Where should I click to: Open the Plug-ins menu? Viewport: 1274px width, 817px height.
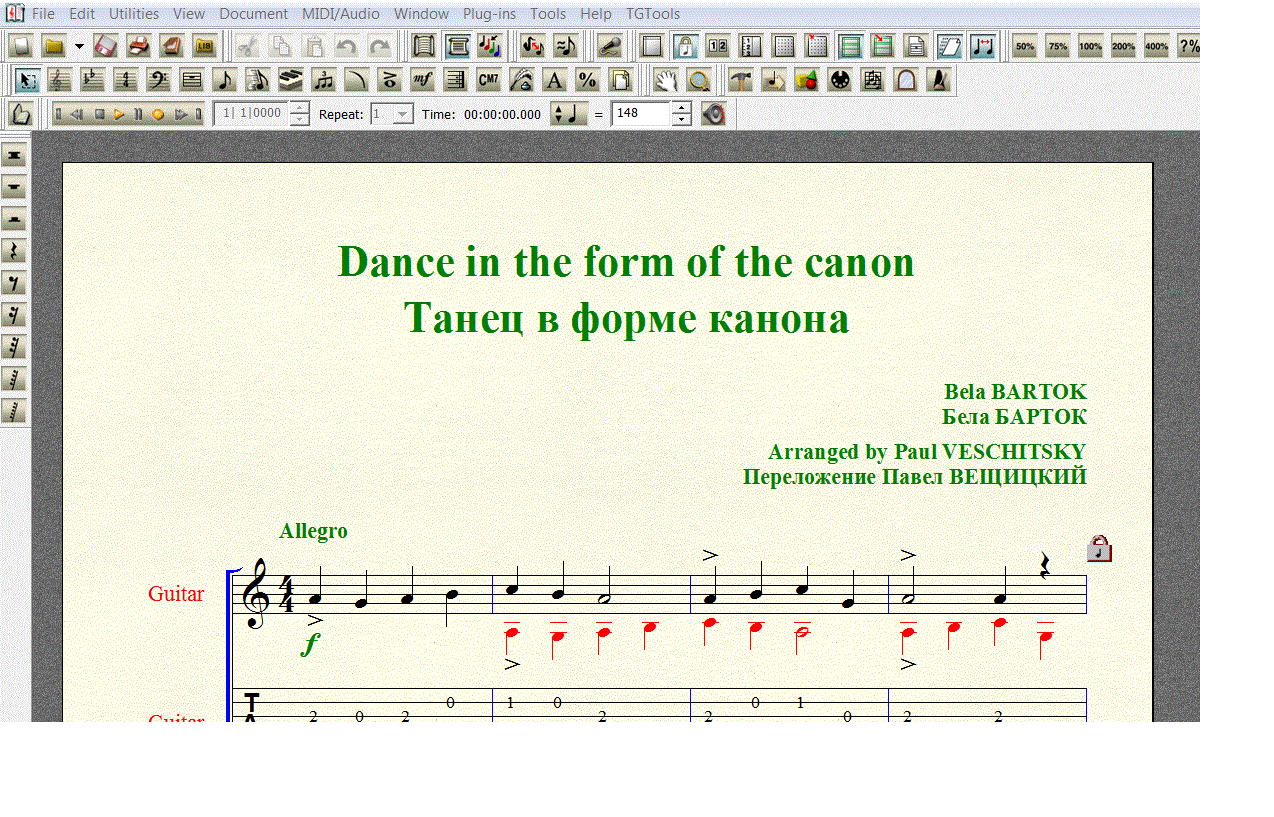(x=489, y=14)
